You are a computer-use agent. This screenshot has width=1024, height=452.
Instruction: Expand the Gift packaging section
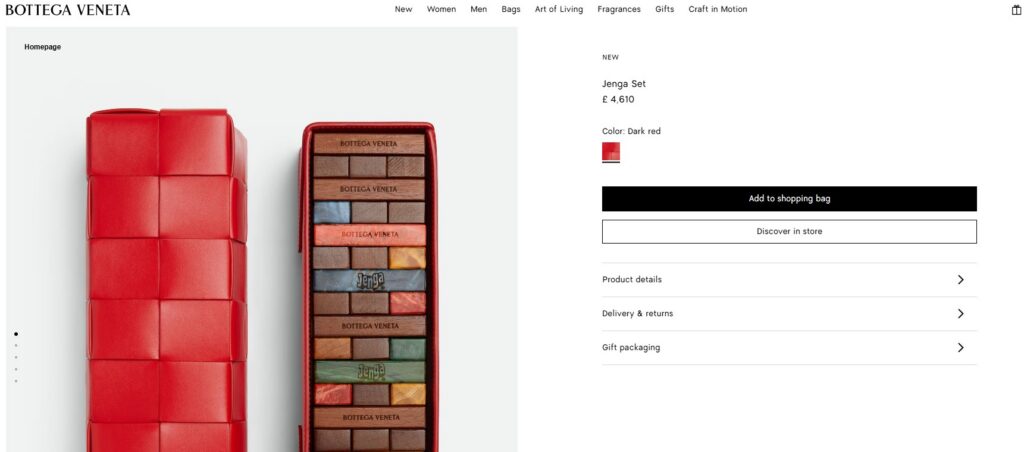pyautogui.click(x=789, y=348)
